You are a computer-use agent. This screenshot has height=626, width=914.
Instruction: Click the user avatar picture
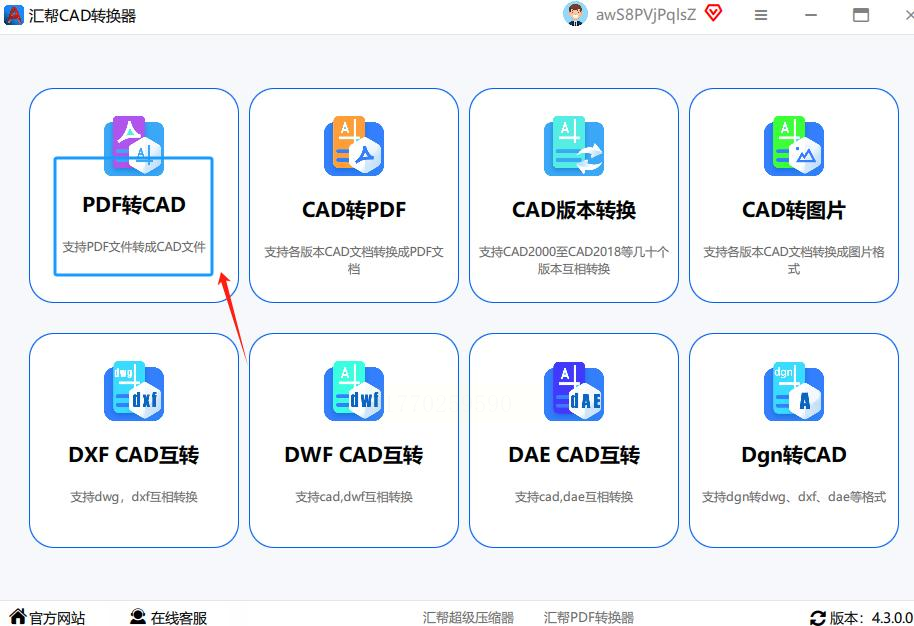(x=575, y=13)
